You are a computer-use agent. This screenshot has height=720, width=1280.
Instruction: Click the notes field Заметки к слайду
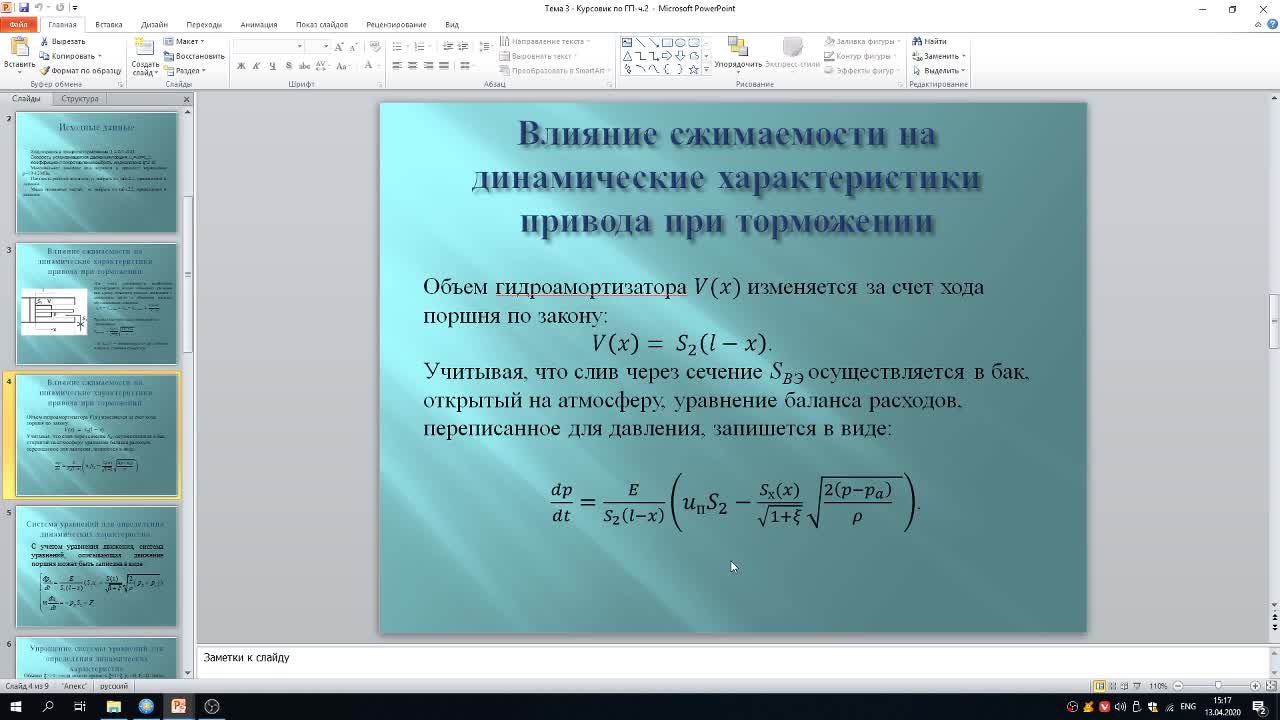tap(732, 658)
